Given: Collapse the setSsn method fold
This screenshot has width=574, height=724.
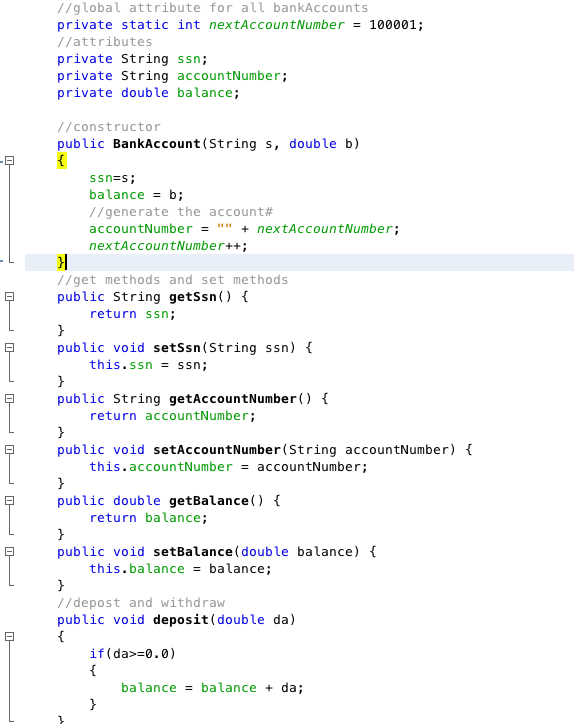Looking at the screenshot, I should [x=9, y=348].
